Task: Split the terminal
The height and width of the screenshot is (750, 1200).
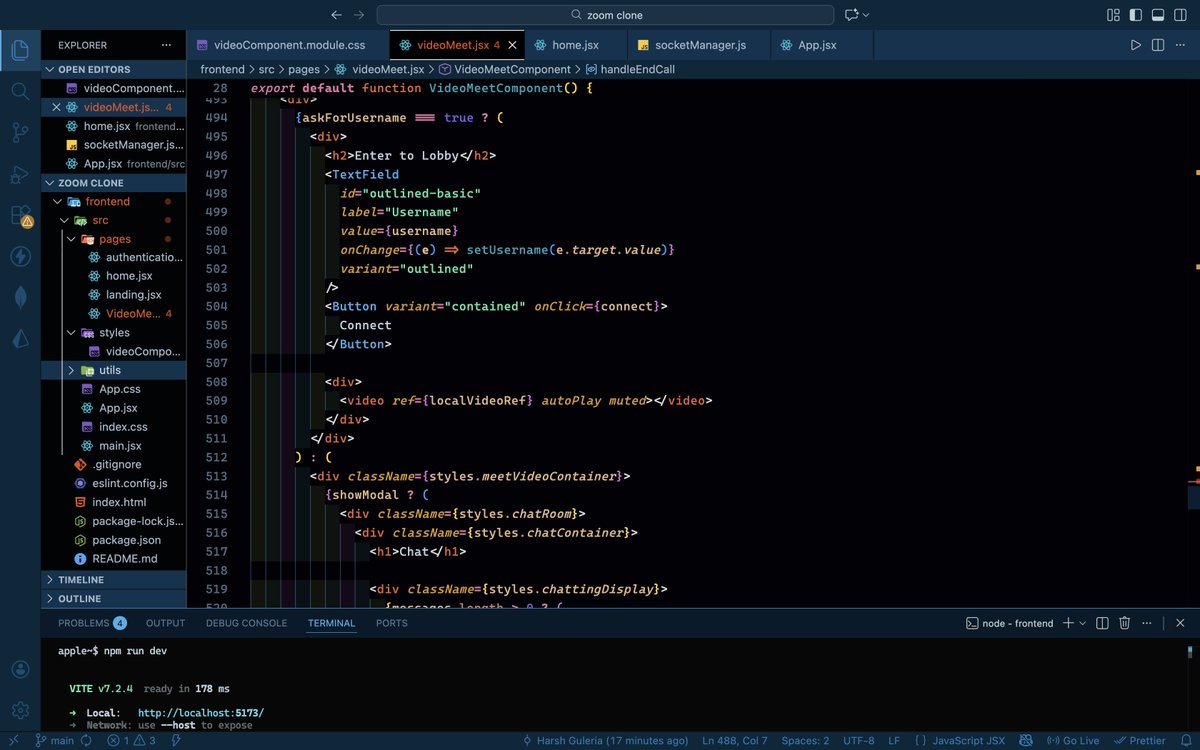Action: 1102,623
